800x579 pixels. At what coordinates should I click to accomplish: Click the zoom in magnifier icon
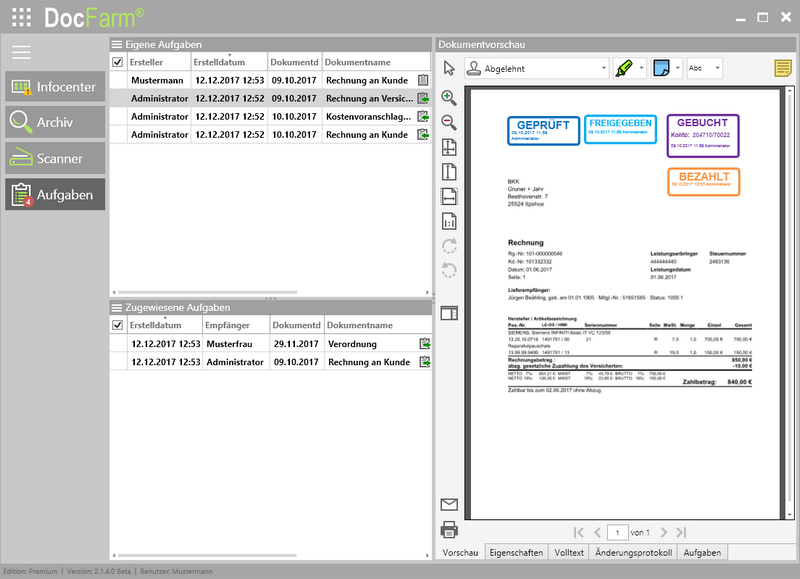tap(449, 98)
